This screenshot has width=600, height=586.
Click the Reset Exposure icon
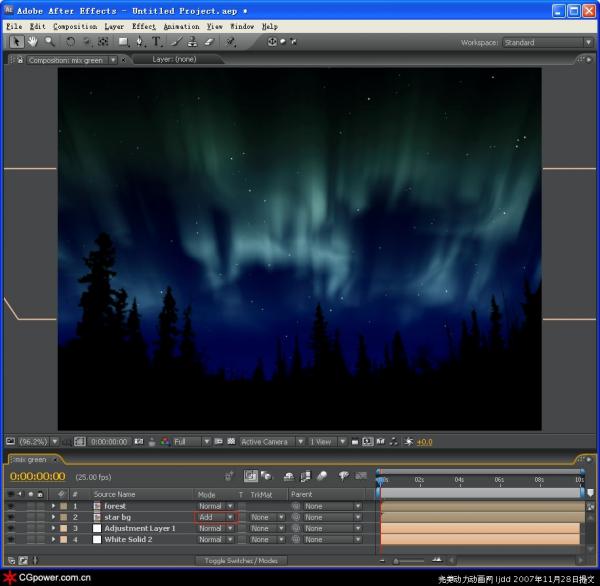click(409, 442)
